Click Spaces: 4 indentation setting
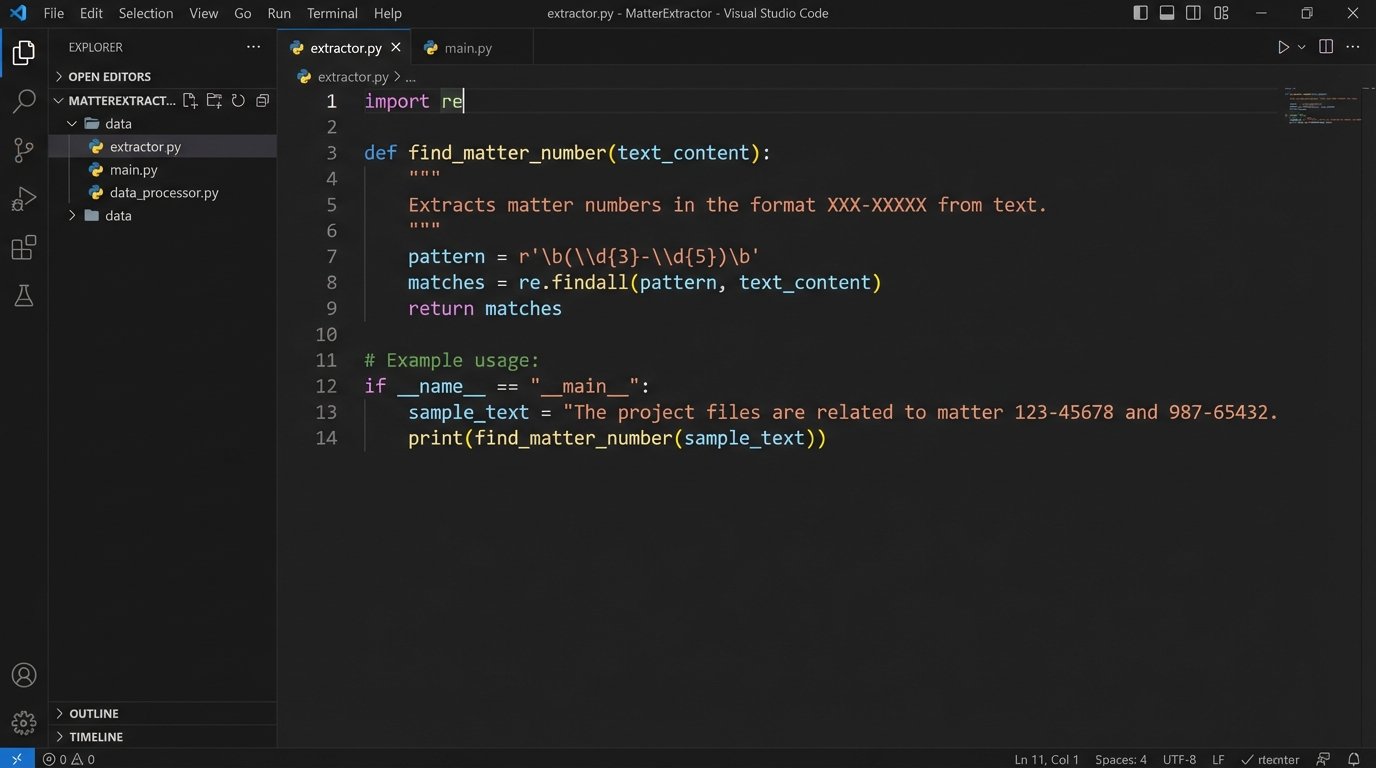The width and height of the screenshot is (1376, 768). 1121,759
